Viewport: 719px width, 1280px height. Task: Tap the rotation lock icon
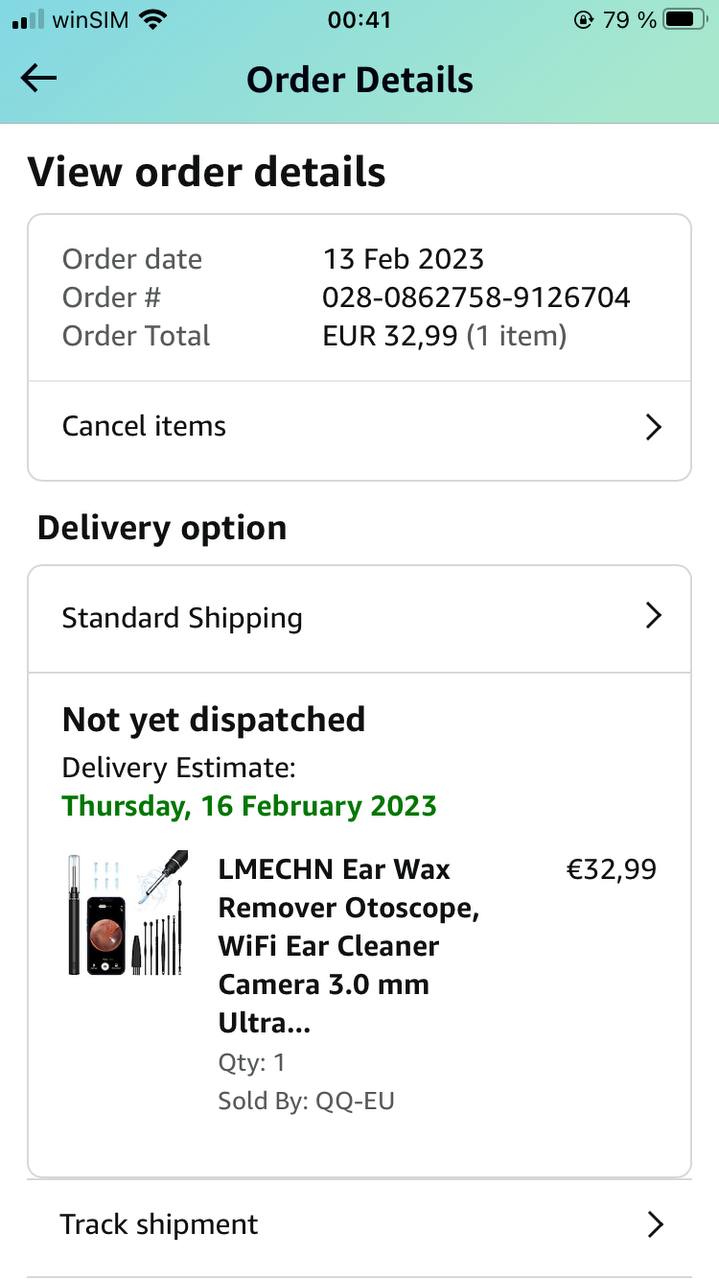click(584, 19)
